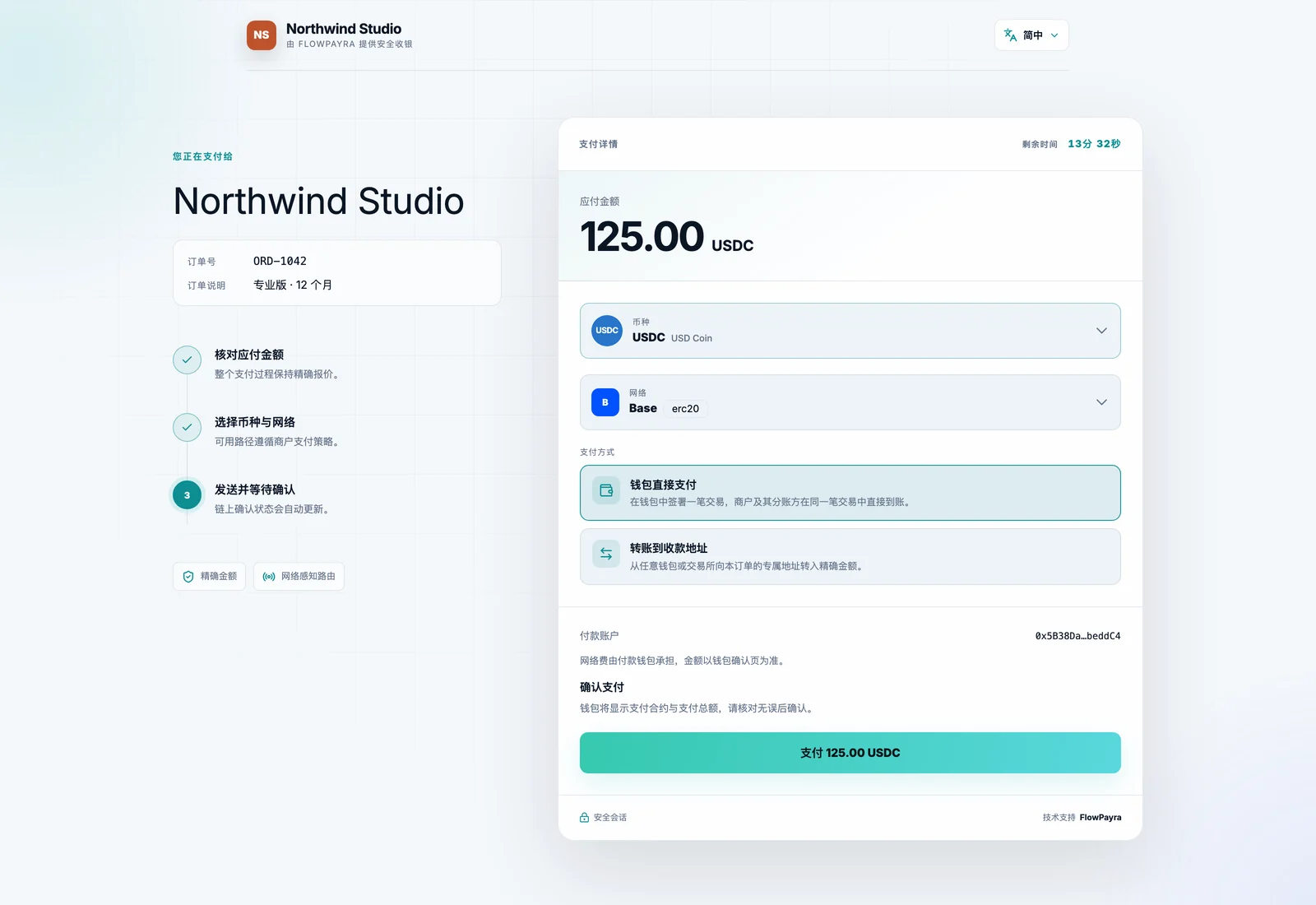Viewport: 1316px width, 905px height.
Task: Click the 确认支付 heading
Action: [x=602, y=687]
